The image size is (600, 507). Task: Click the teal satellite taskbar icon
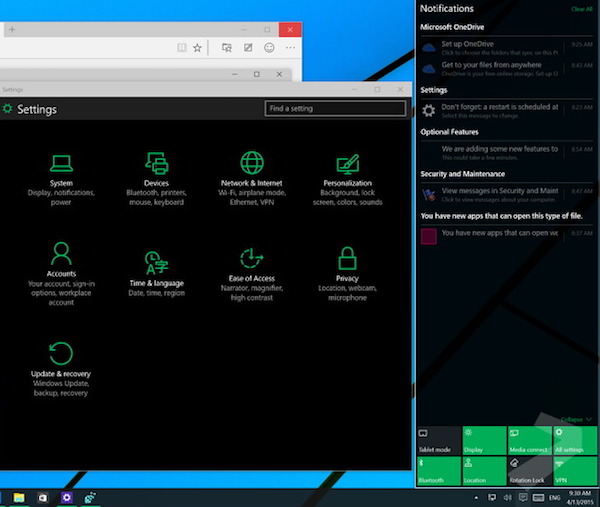90,497
